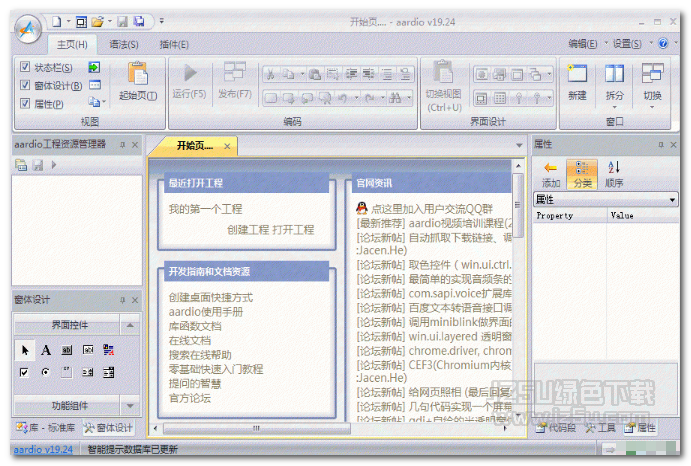This screenshot has height=466, width=691.
Task: Close the 开始页 document tab
Action: tap(227, 146)
